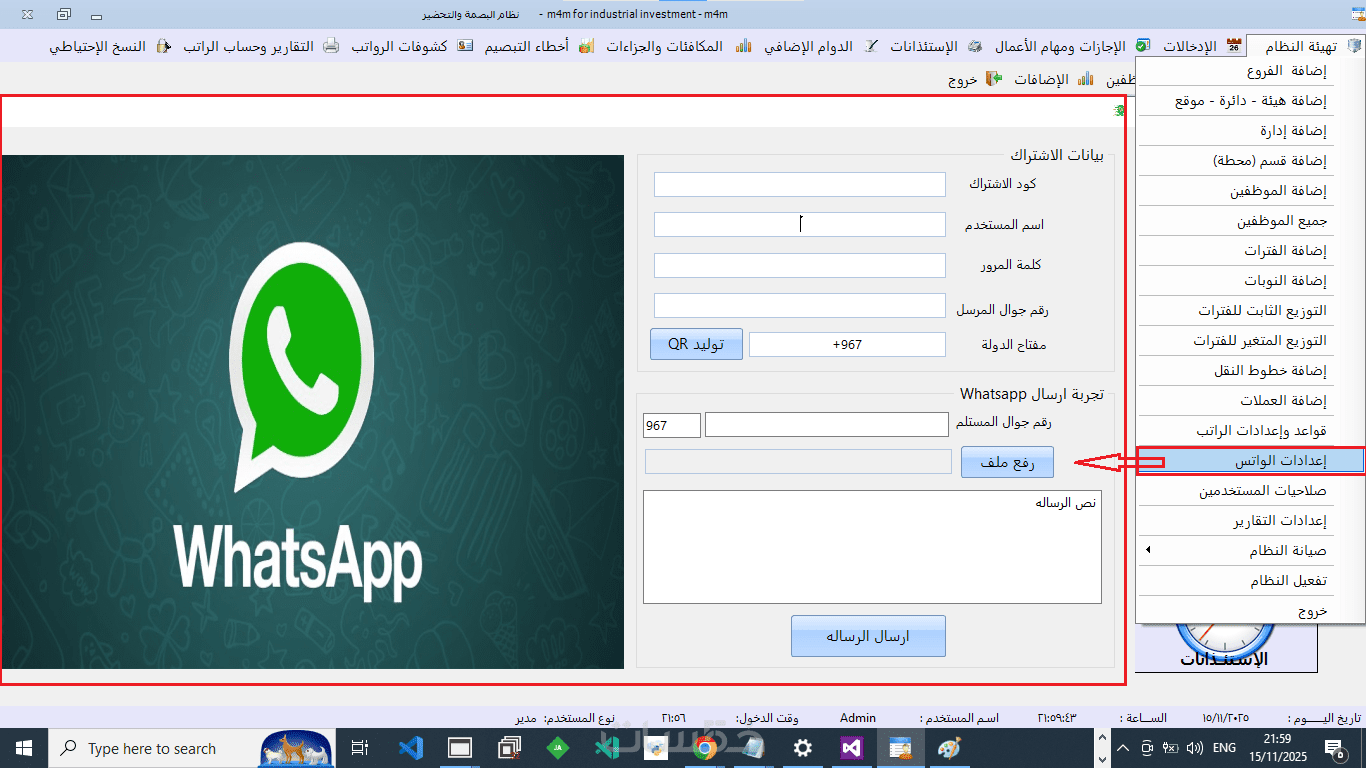Click the ارسال الرساله send button
The height and width of the screenshot is (768, 1366).
(868, 636)
